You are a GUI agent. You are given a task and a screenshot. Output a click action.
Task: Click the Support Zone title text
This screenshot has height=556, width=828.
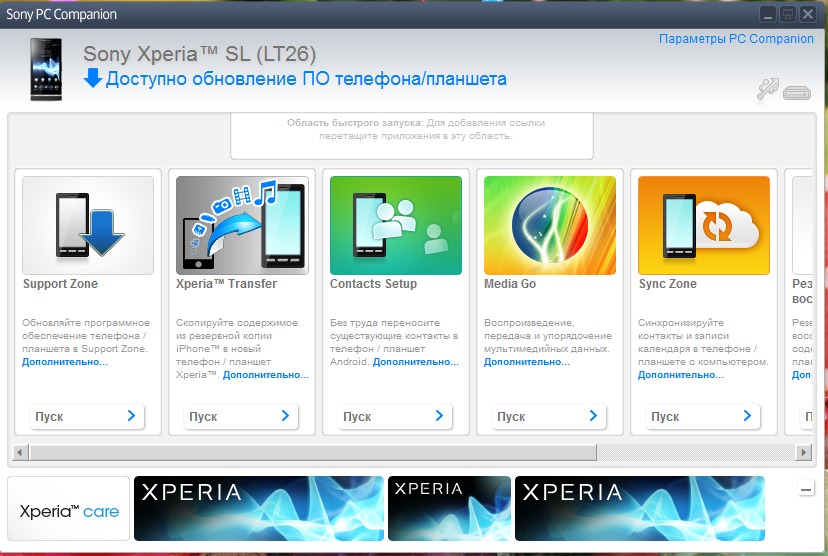point(60,284)
